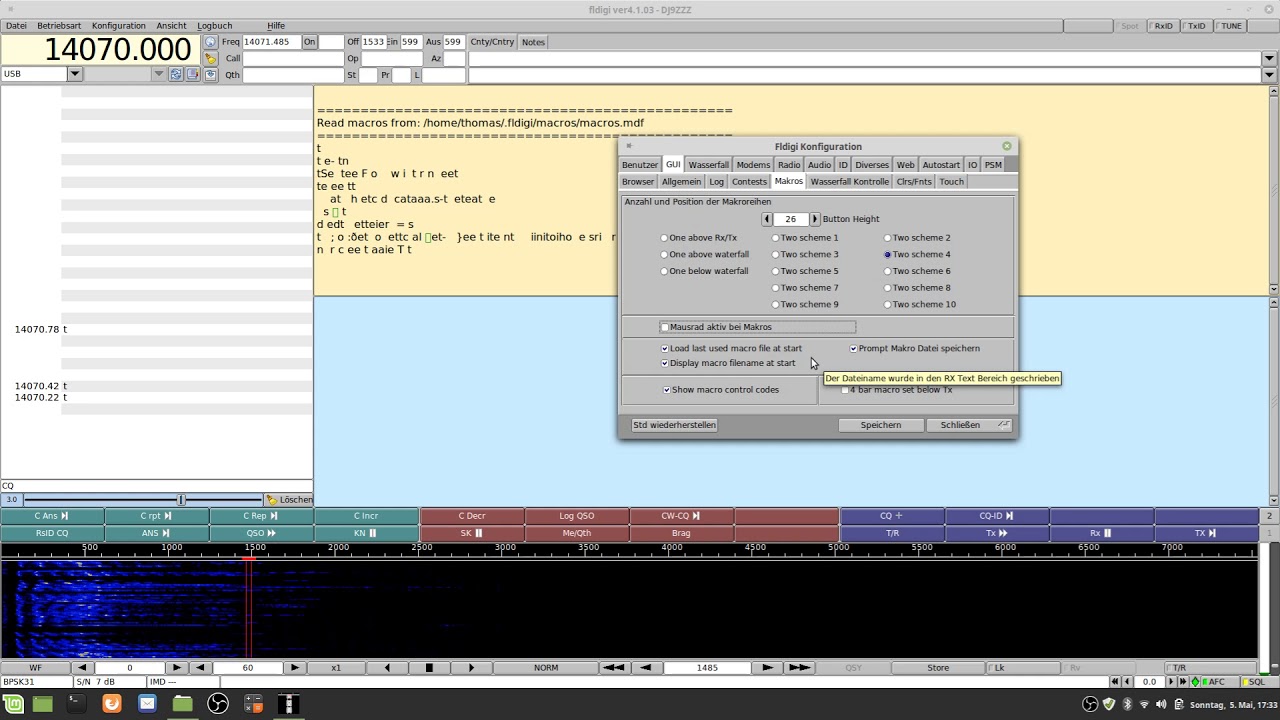Viewport: 1280px width, 720px height.
Task: Click the waterfall fast-forward arrows icon
Action: click(x=799, y=668)
